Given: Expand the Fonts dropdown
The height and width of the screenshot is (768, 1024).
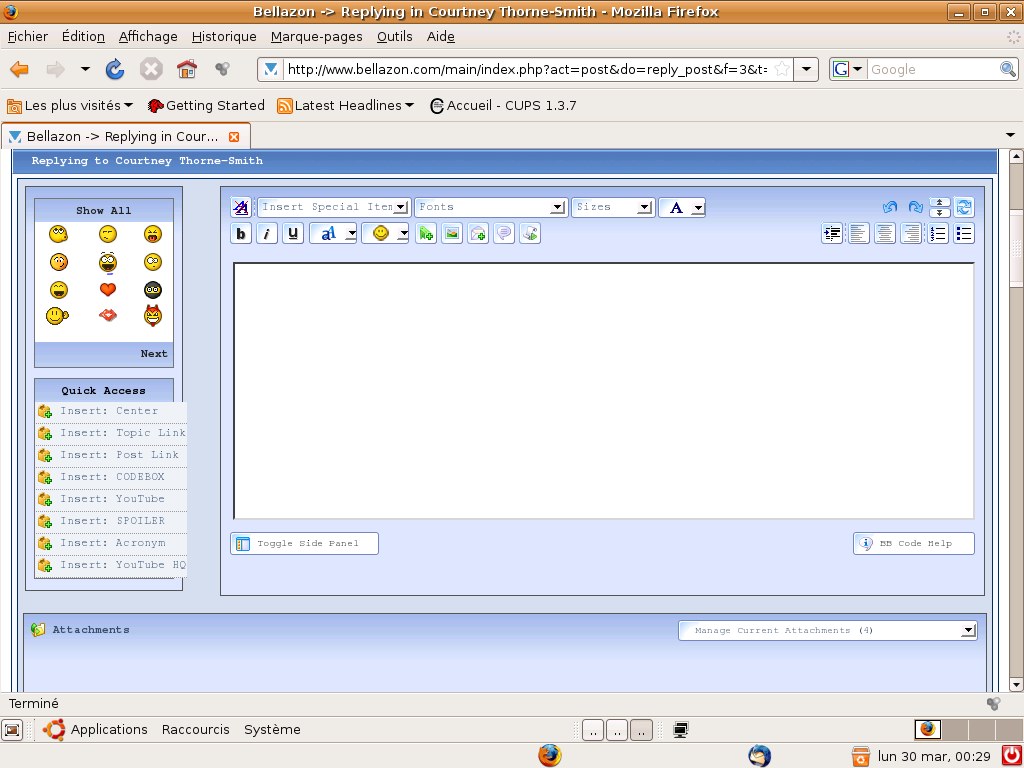Looking at the screenshot, I should click(x=491, y=207).
